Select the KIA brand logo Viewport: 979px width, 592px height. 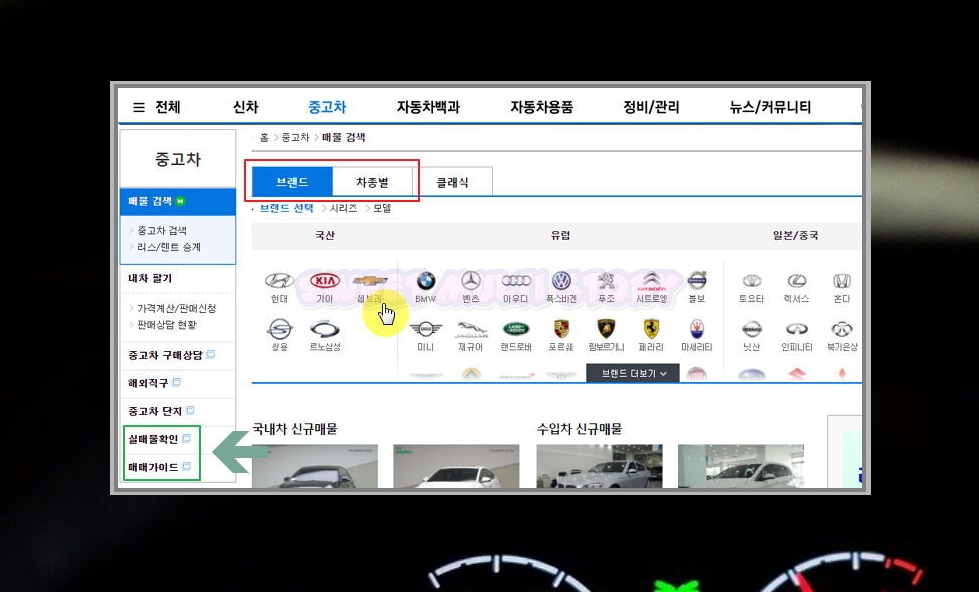click(x=325, y=280)
